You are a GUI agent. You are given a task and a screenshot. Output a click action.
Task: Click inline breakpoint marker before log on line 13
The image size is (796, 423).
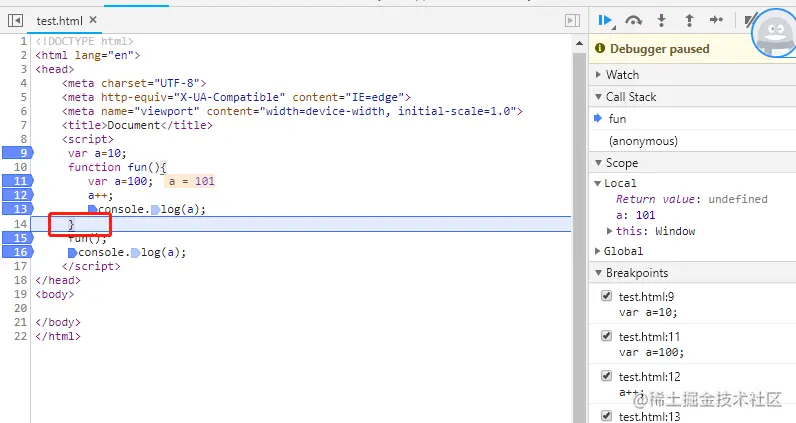[156, 209]
